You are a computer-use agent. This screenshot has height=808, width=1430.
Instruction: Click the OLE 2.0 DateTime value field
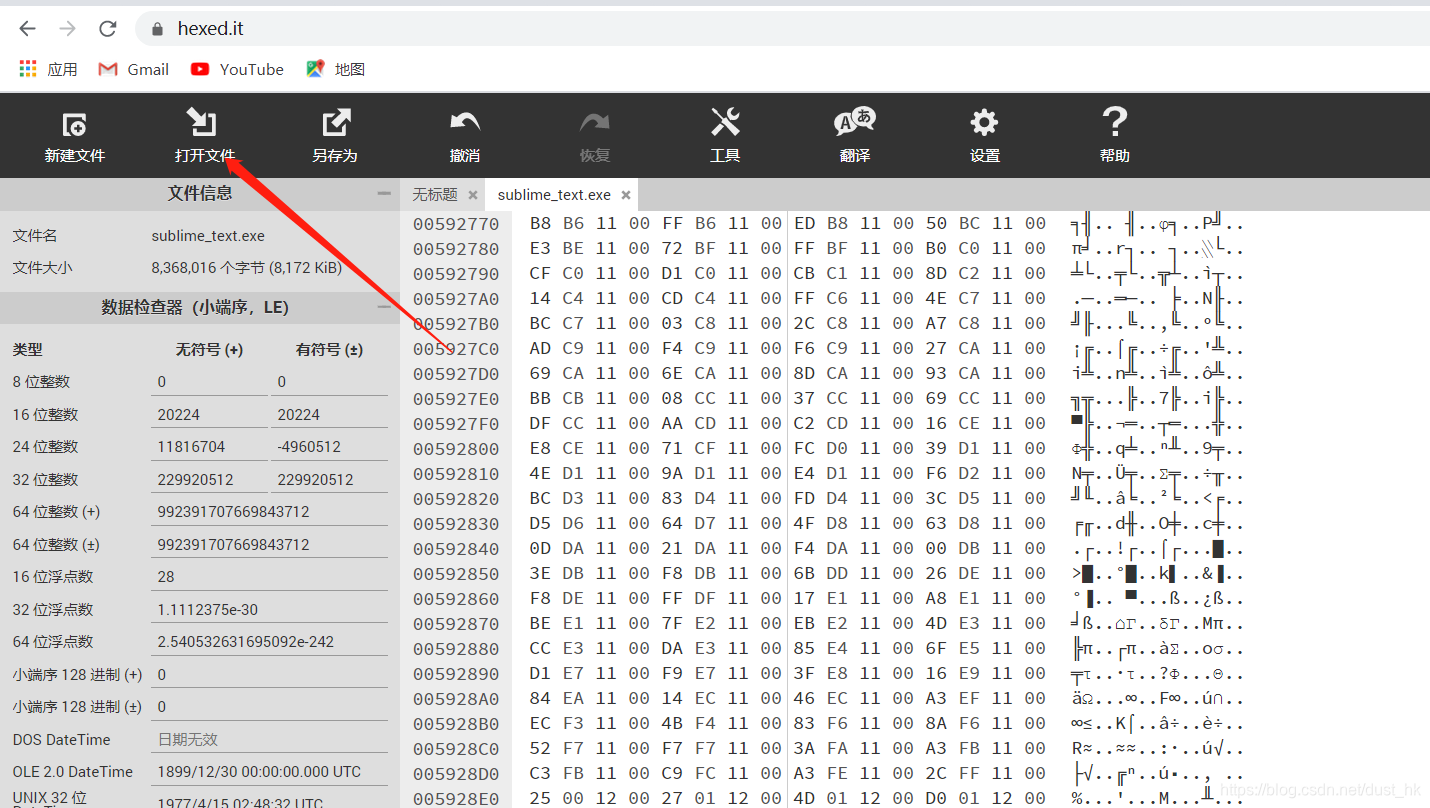click(x=269, y=772)
